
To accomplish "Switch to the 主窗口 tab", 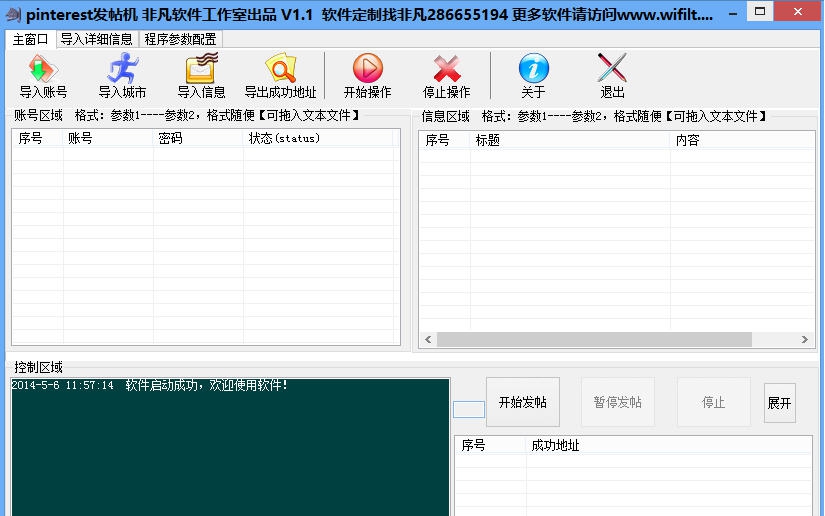I will [x=31, y=39].
